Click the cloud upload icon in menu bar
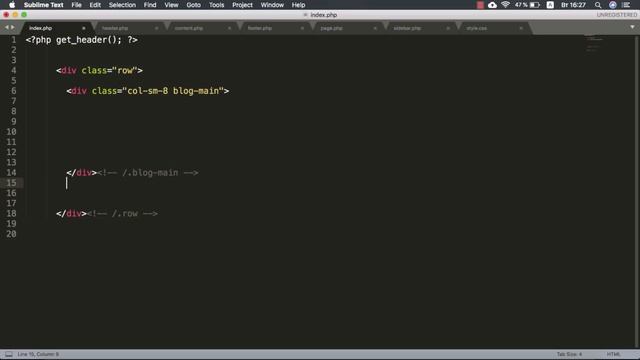 [x=492, y=5]
